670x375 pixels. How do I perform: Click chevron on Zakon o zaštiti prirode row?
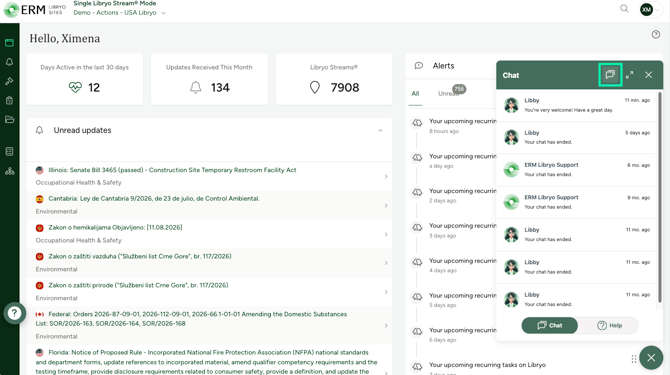(x=386, y=292)
